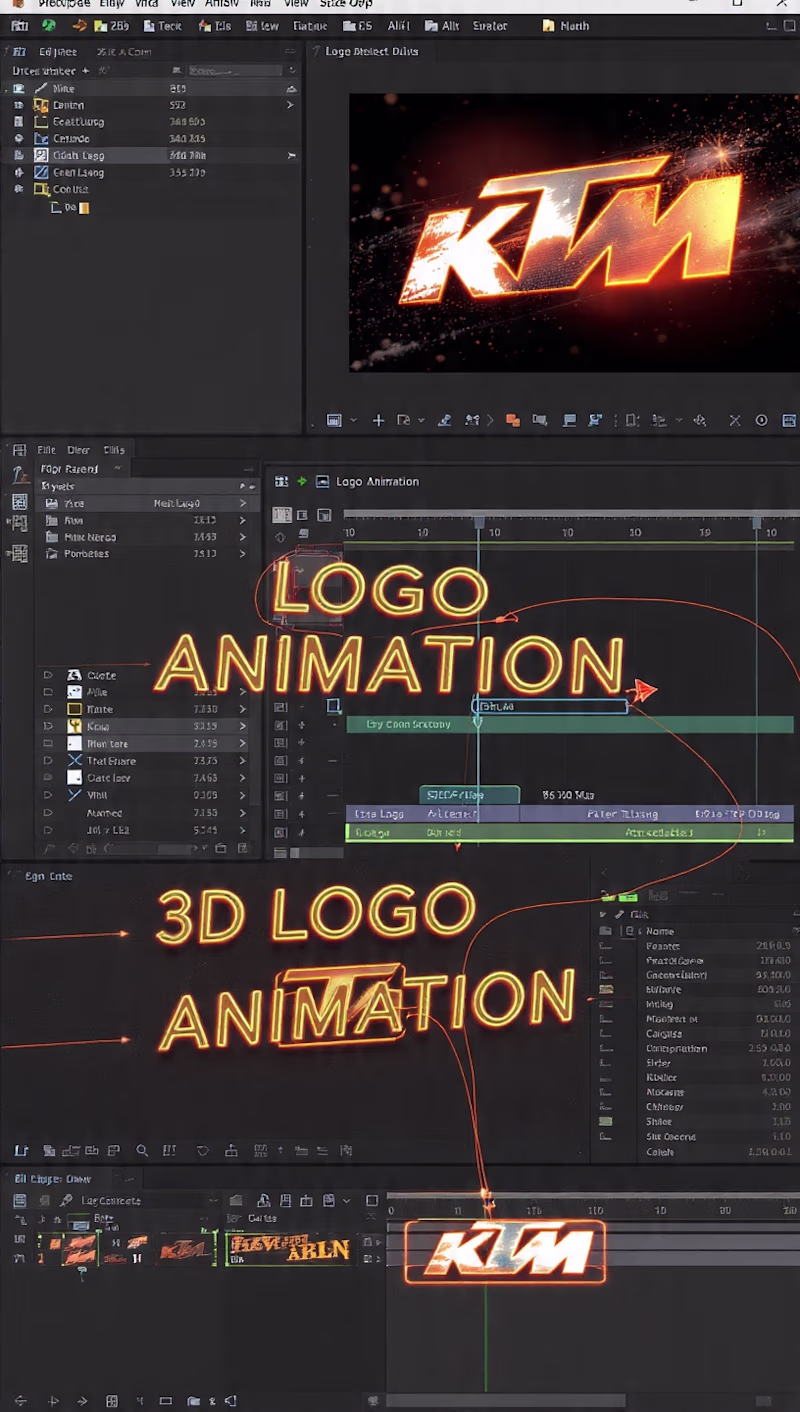The width and height of the screenshot is (800, 1412).
Task: Click the trash icon in the lower-left list panel
Action: [x=242, y=849]
